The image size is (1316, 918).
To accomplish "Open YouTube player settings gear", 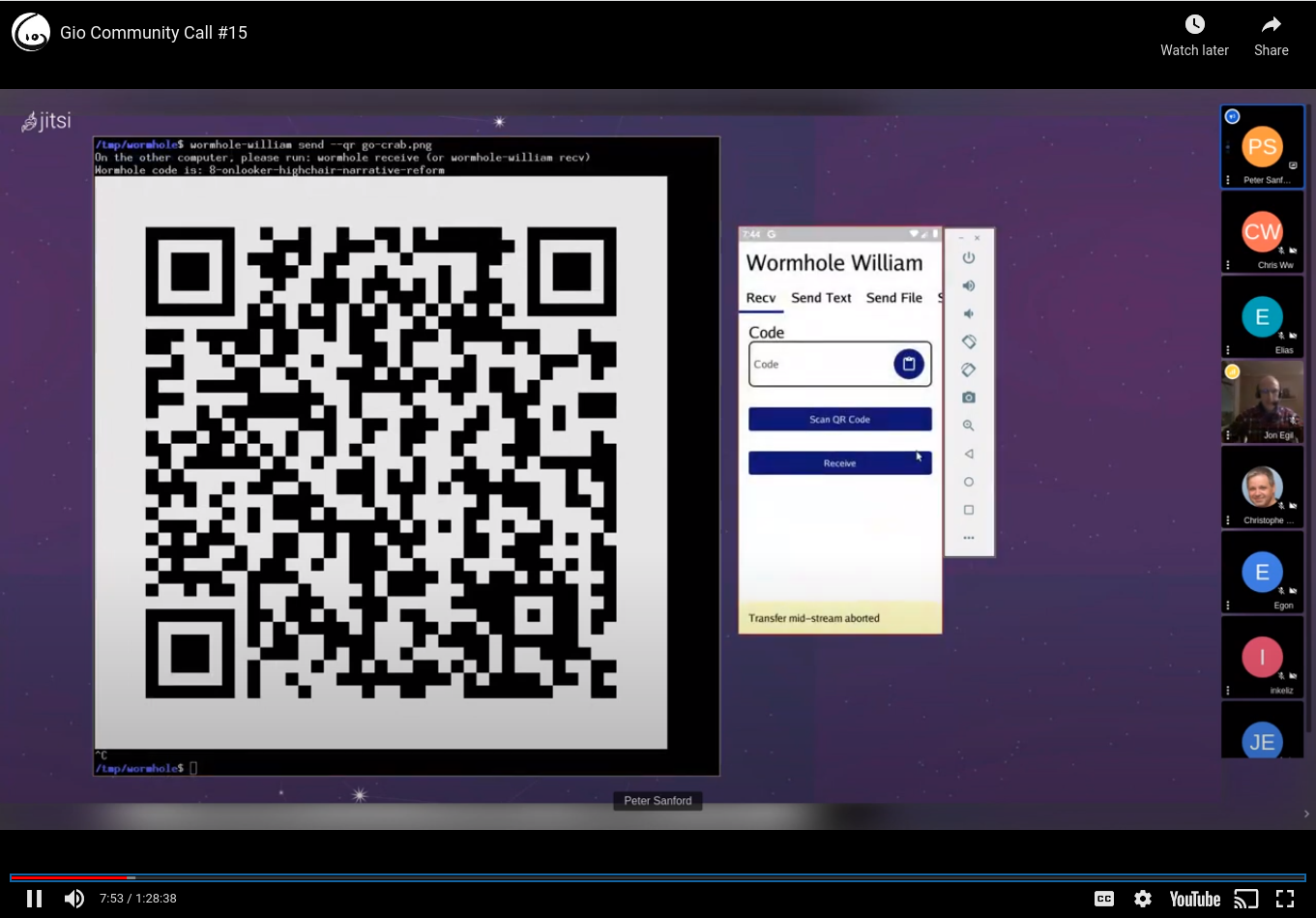I will [1143, 899].
